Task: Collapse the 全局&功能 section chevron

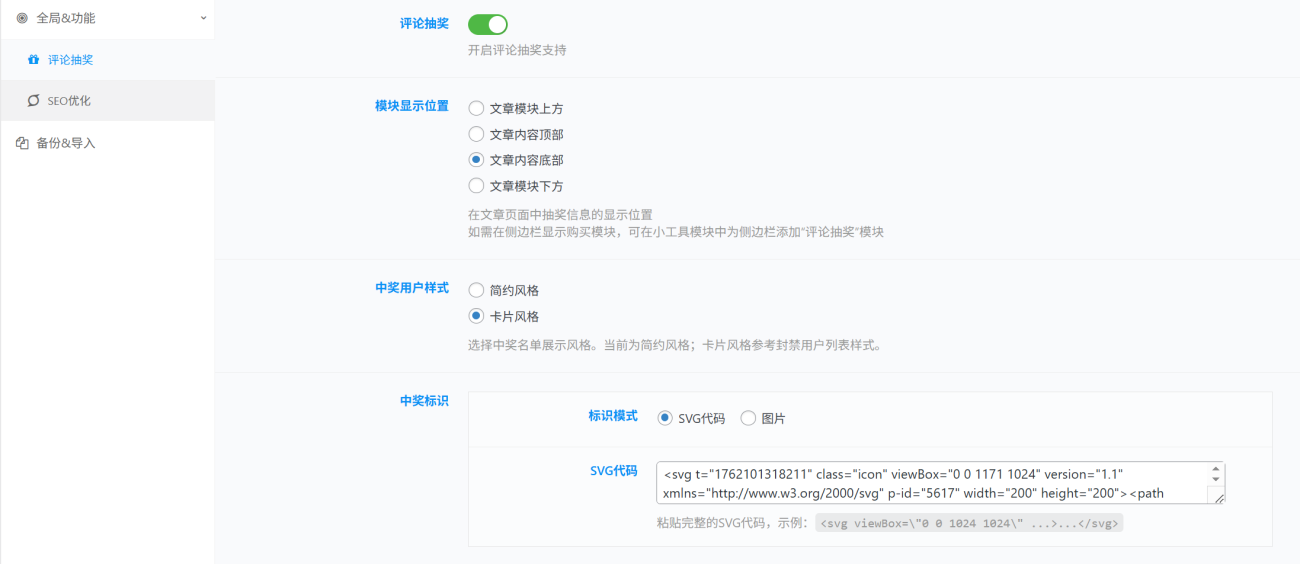Action: pos(203,18)
